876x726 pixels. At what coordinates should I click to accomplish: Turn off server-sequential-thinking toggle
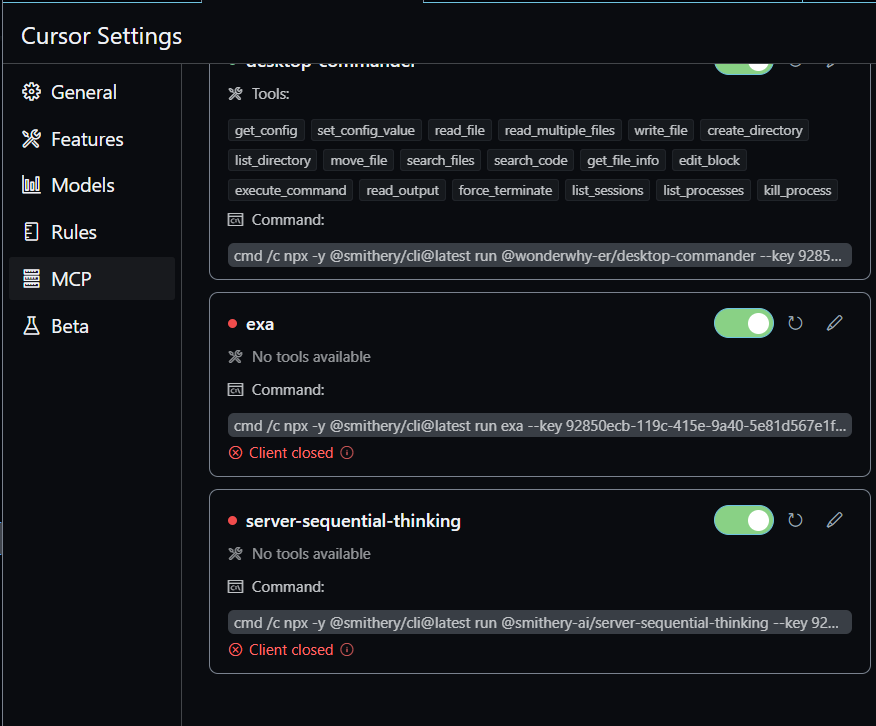point(744,520)
